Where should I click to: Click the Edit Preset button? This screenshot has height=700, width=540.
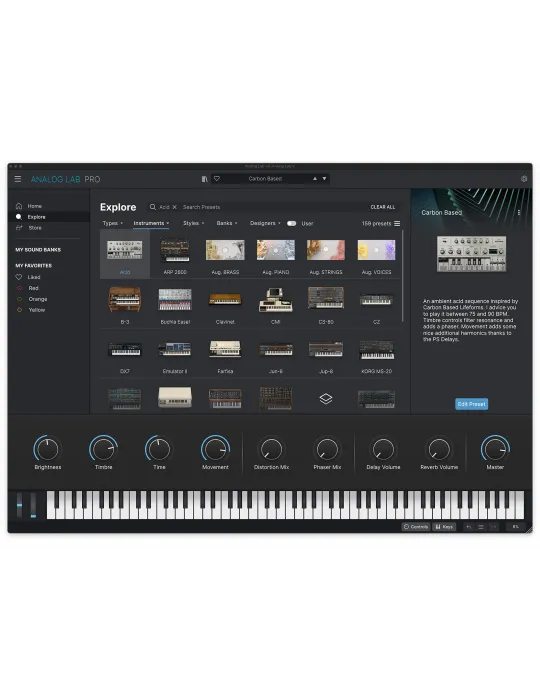click(x=471, y=404)
